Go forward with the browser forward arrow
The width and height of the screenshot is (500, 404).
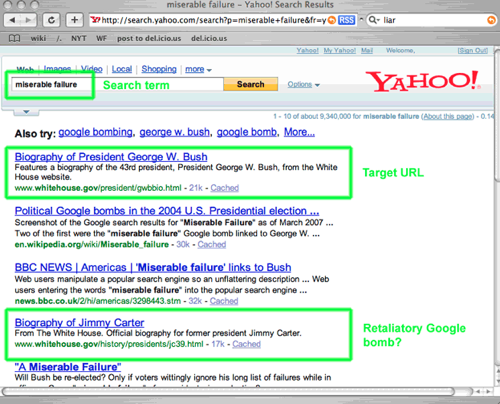[x=29, y=20]
